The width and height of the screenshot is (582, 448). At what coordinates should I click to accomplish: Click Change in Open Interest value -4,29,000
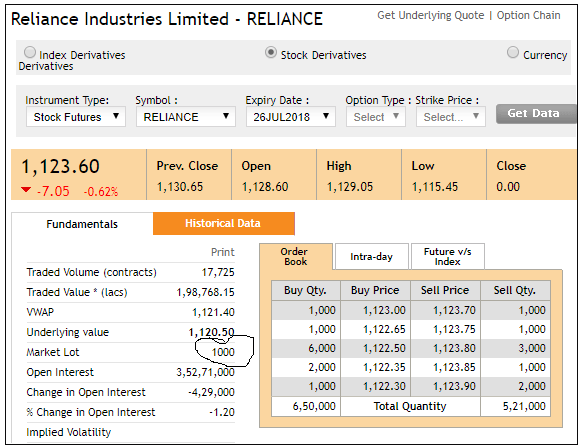211,392
